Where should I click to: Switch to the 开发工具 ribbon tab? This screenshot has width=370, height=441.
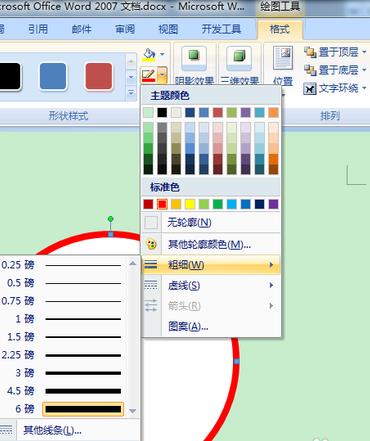pos(221,29)
